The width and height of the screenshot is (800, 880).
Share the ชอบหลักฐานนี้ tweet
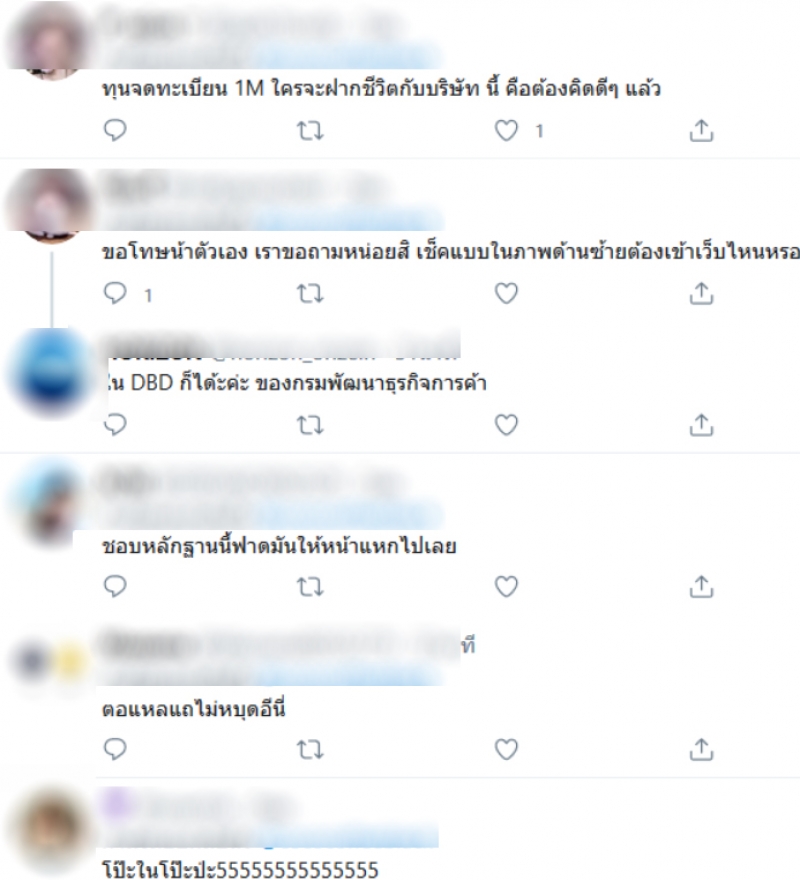point(701,586)
